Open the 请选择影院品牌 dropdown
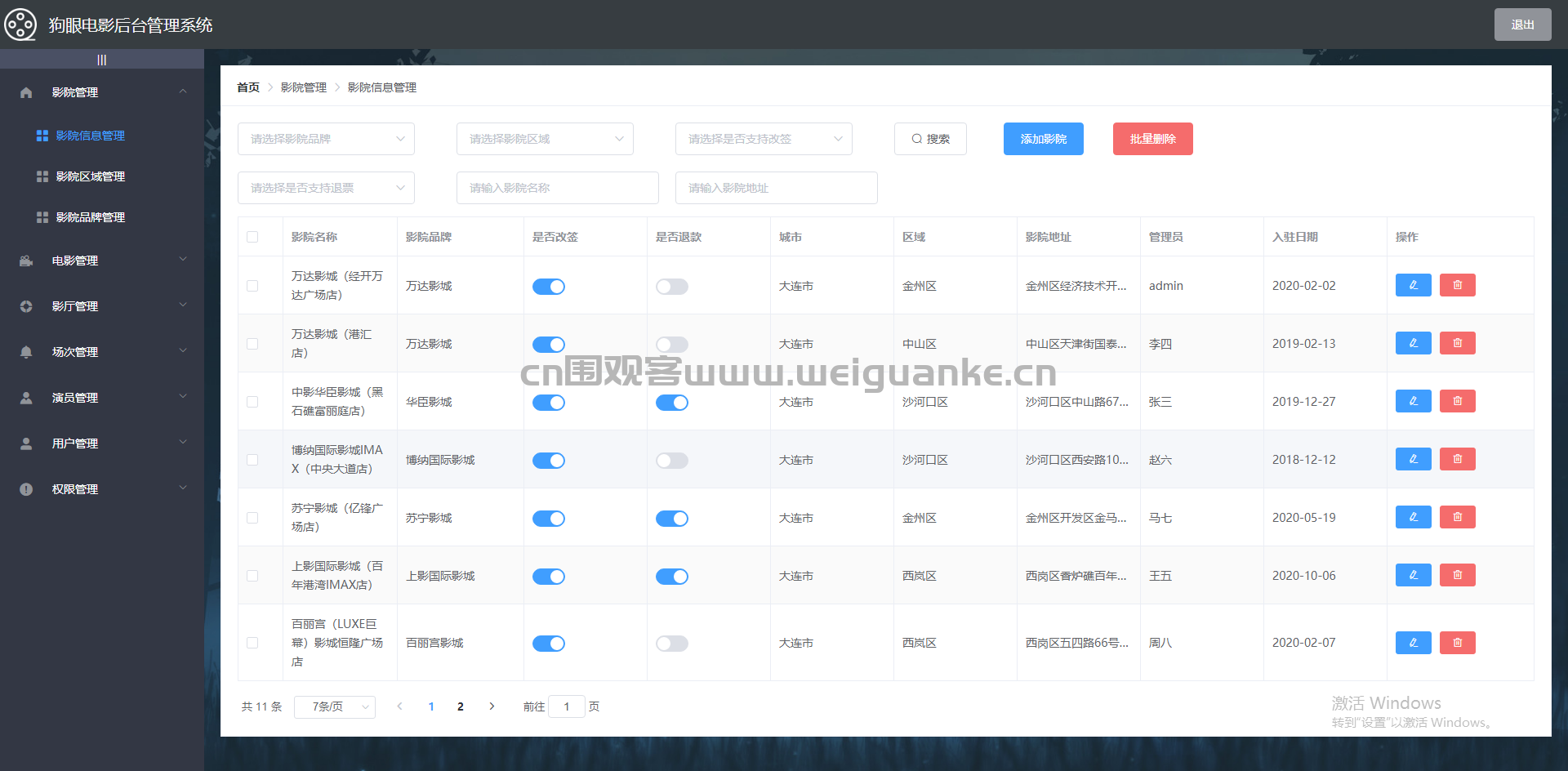This screenshot has height=771, width=1568. [327, 139]
